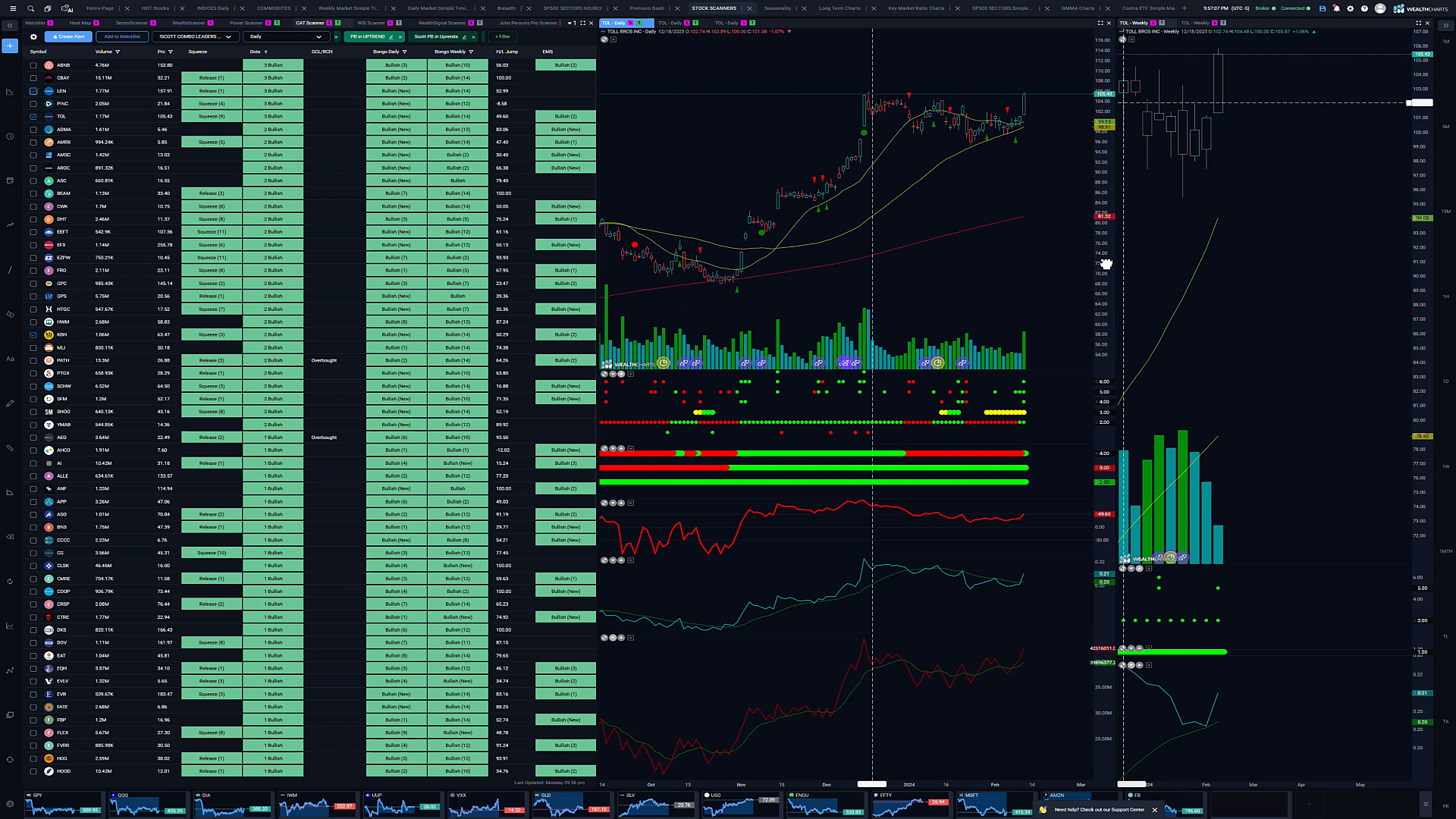Uncheck the TOL row checkbox
The image size is (1456, 819).
click(33, 117)
